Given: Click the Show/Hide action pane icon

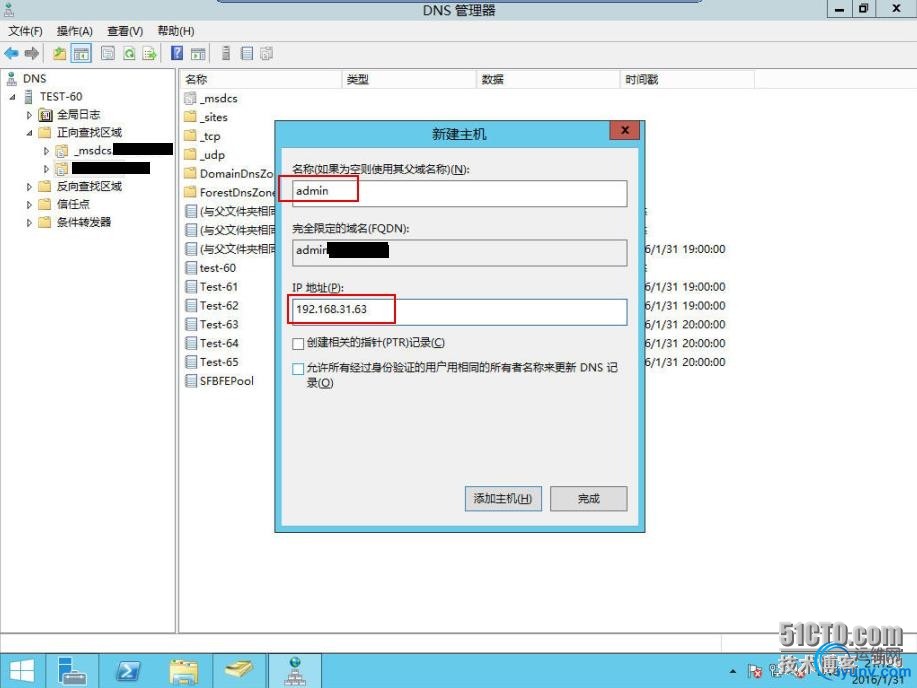Looking at the screenshot, I should click(x=198, y=53).
